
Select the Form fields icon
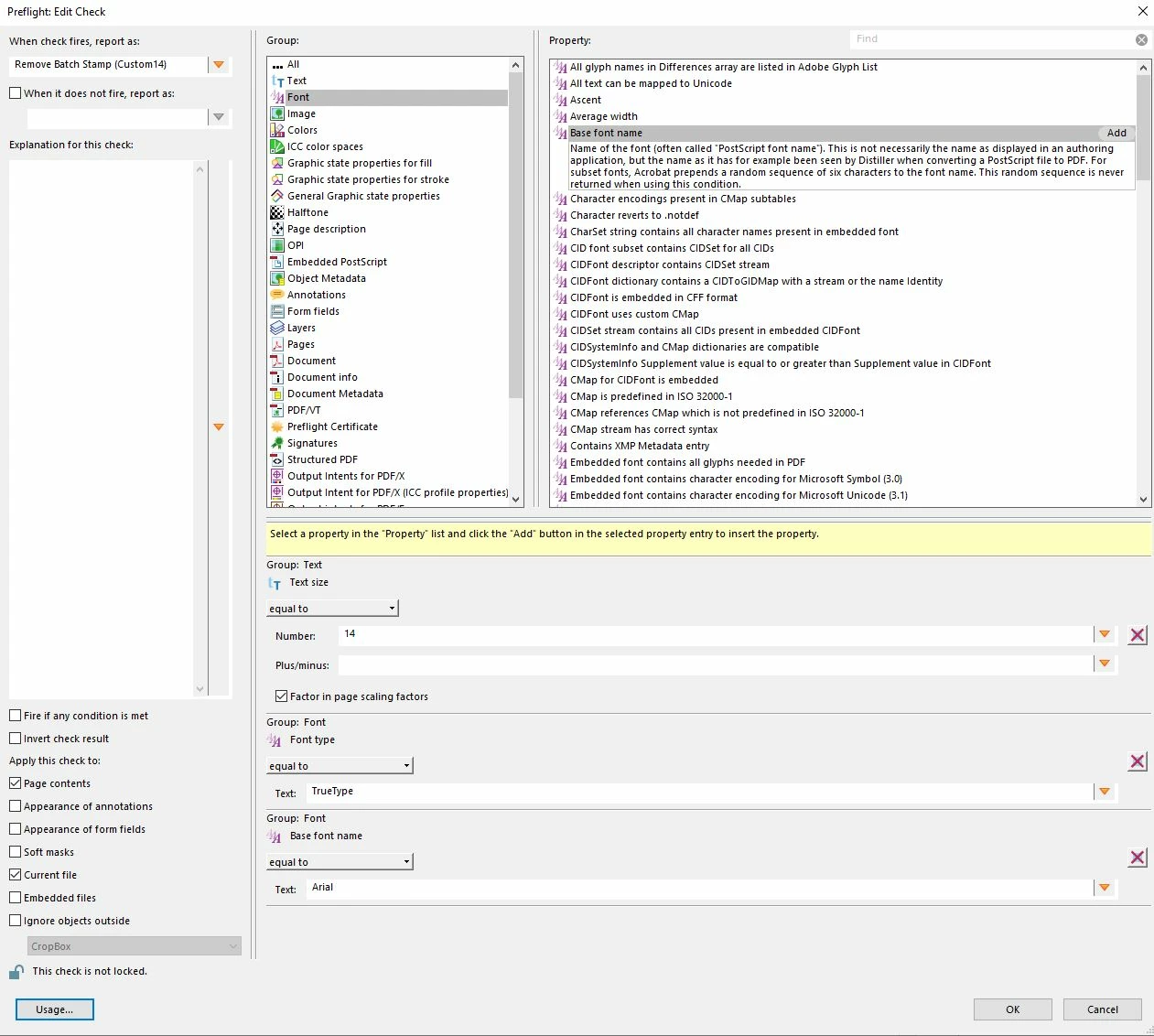pyautogui.click(x=276, y=312)
